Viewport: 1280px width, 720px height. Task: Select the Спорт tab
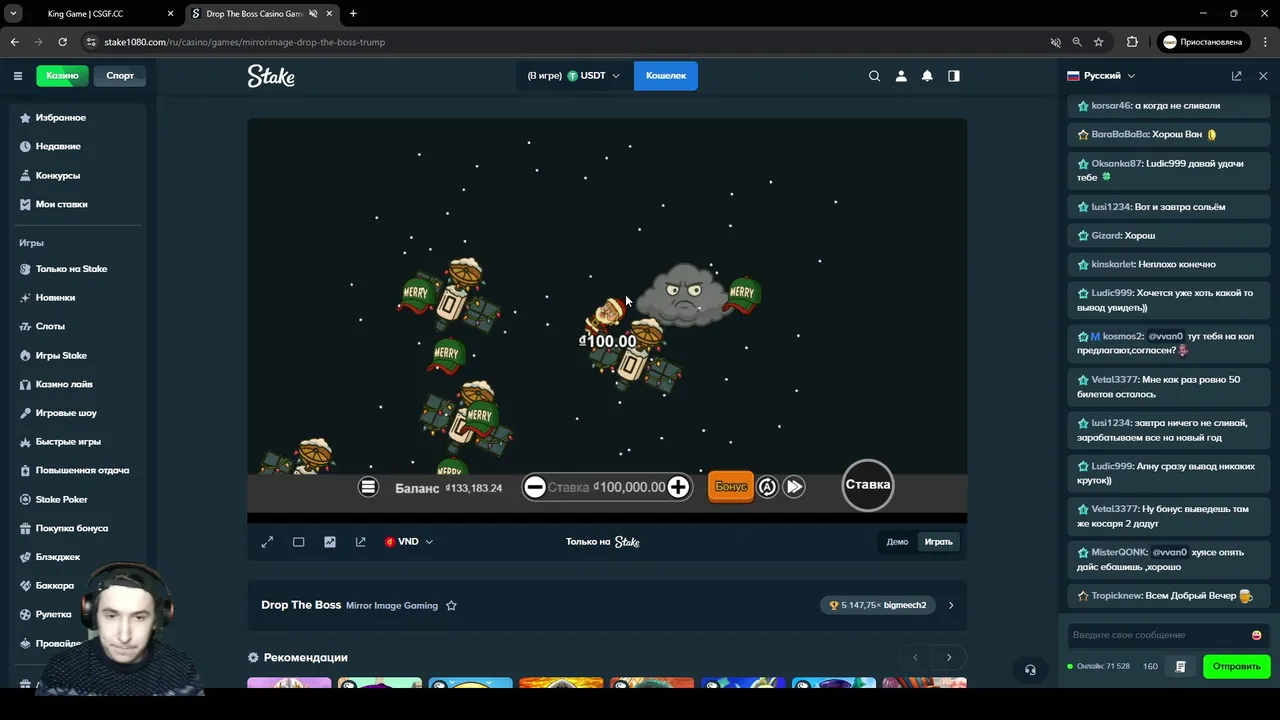pyautogui.click(x=120, y=76)
